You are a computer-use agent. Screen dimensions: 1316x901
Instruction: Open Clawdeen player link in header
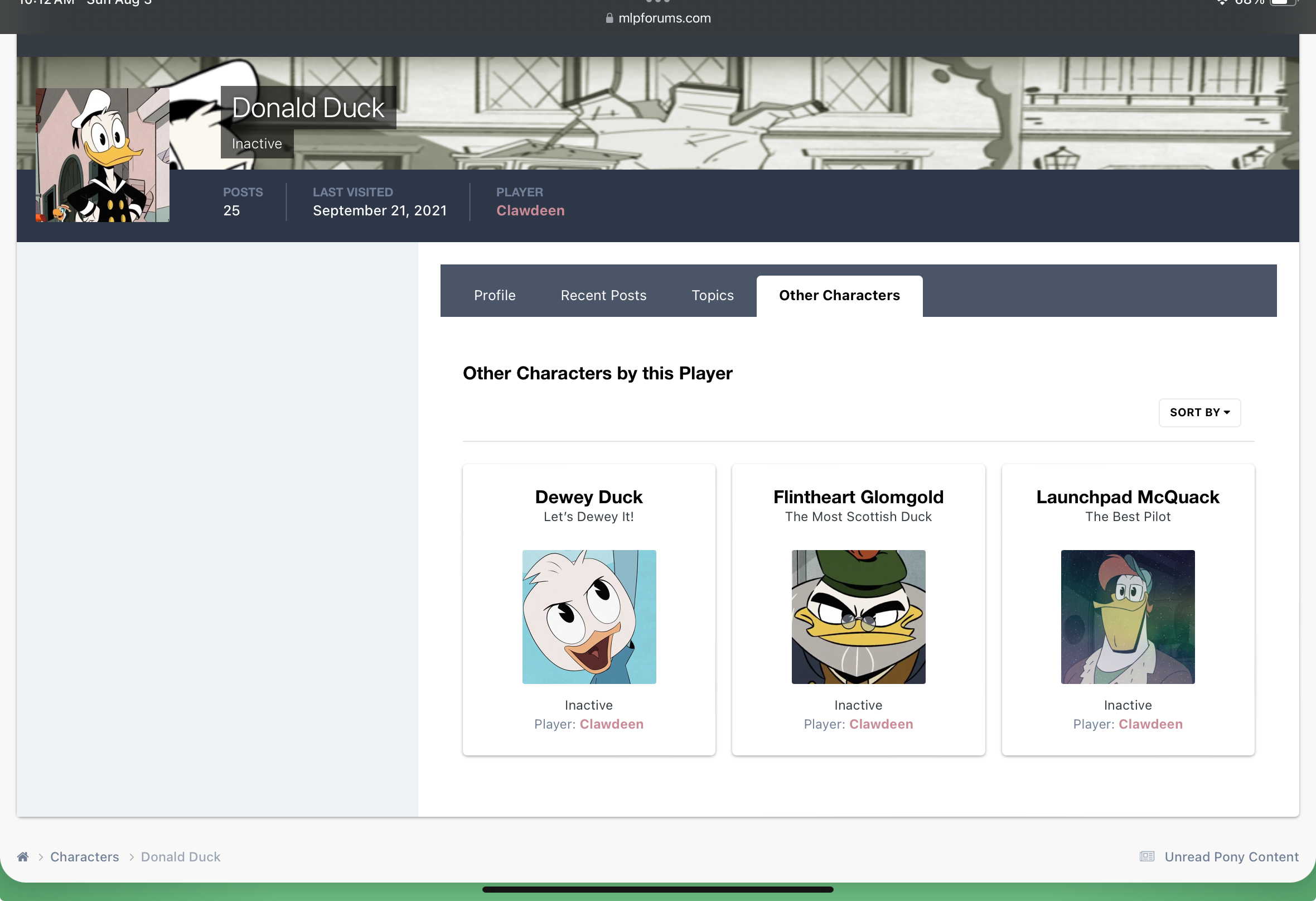530,210
